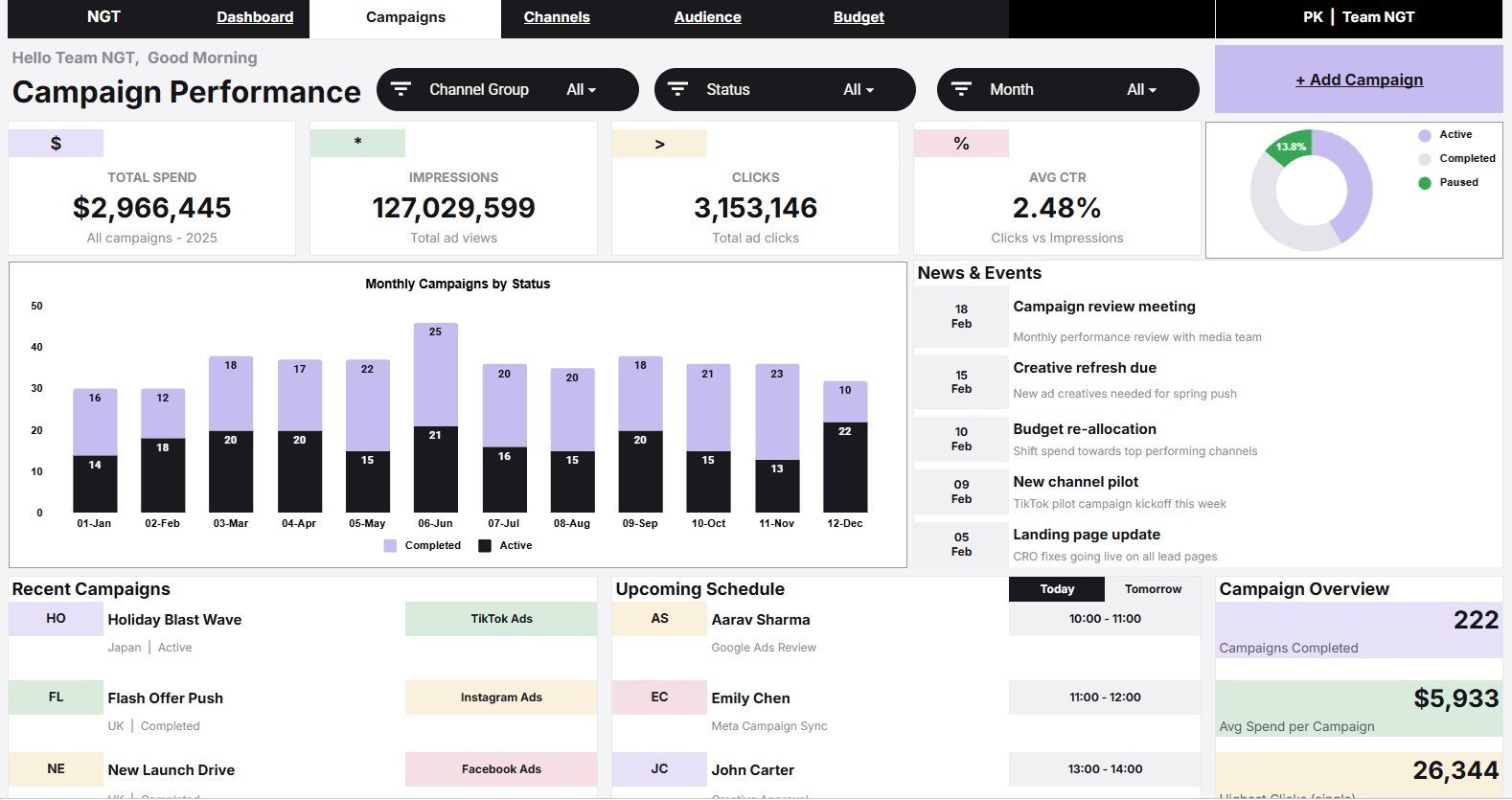
Task: Click the 222 Campaigns Completed card
Action: (1359, 630)
